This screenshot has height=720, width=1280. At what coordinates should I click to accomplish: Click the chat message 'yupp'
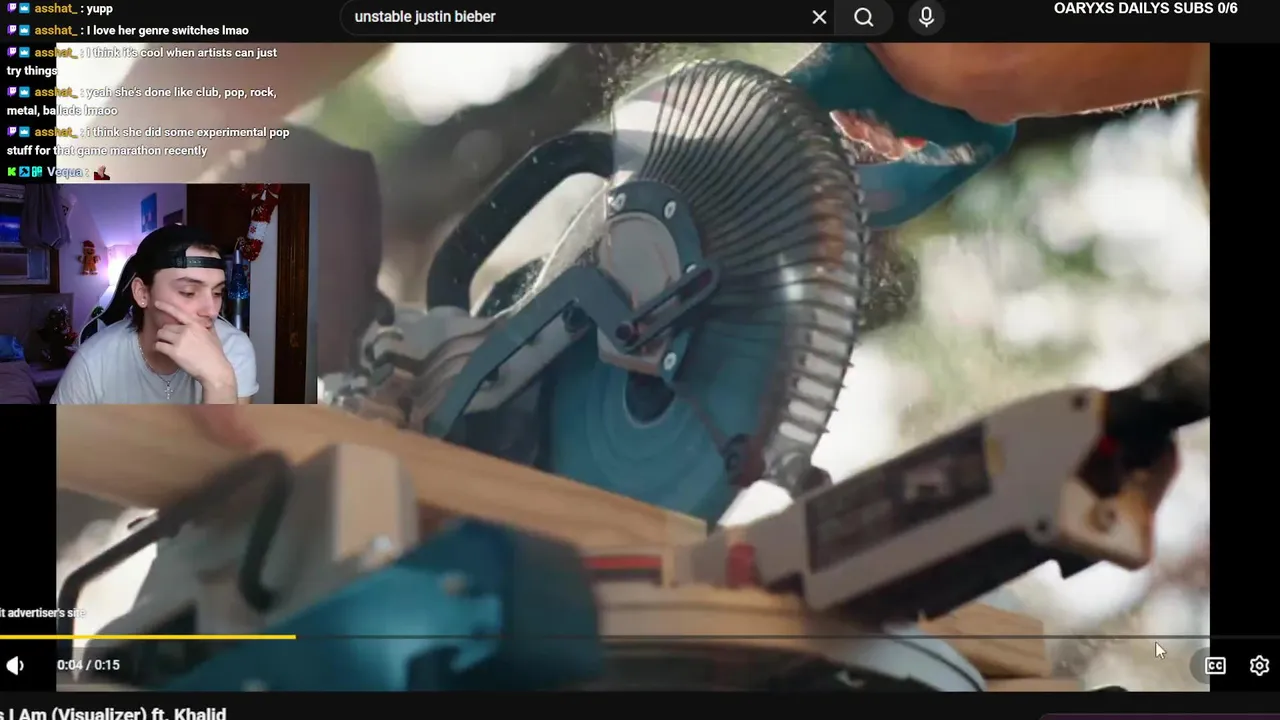[99, 8]
